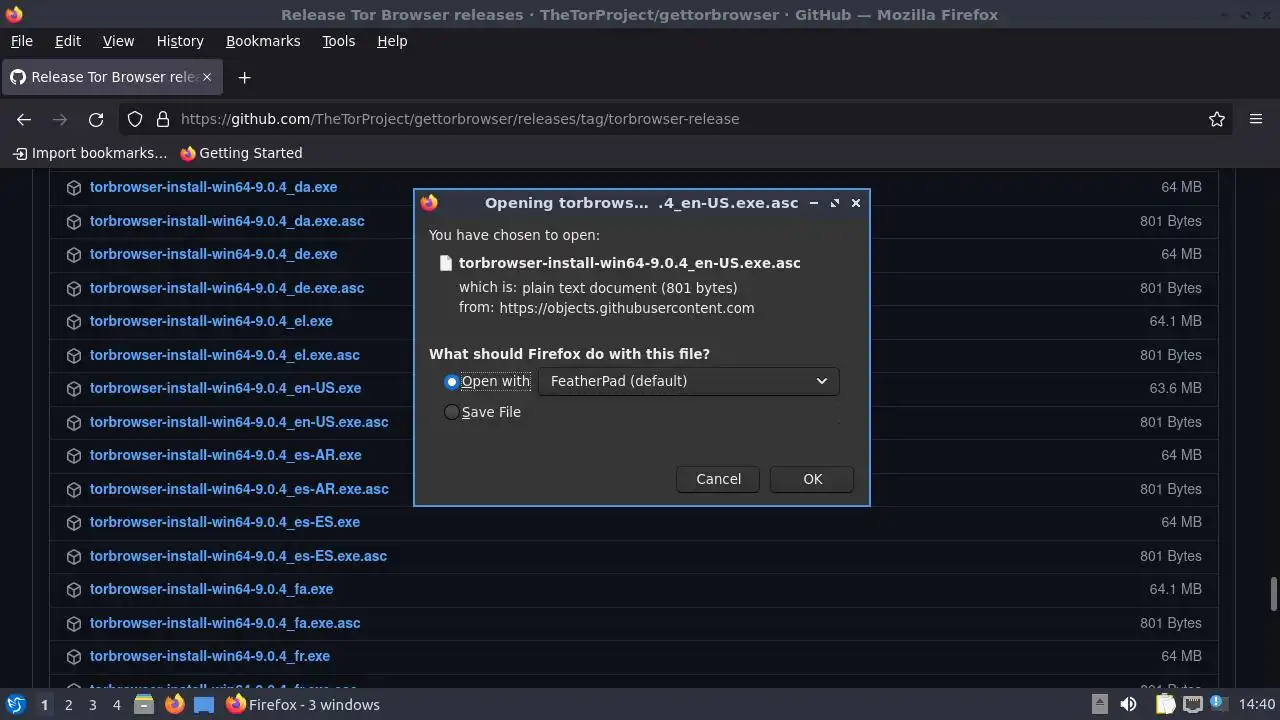Viewport: 1280px width, 720px height.
Task: Select the Save File radio option
Action: 452,412
